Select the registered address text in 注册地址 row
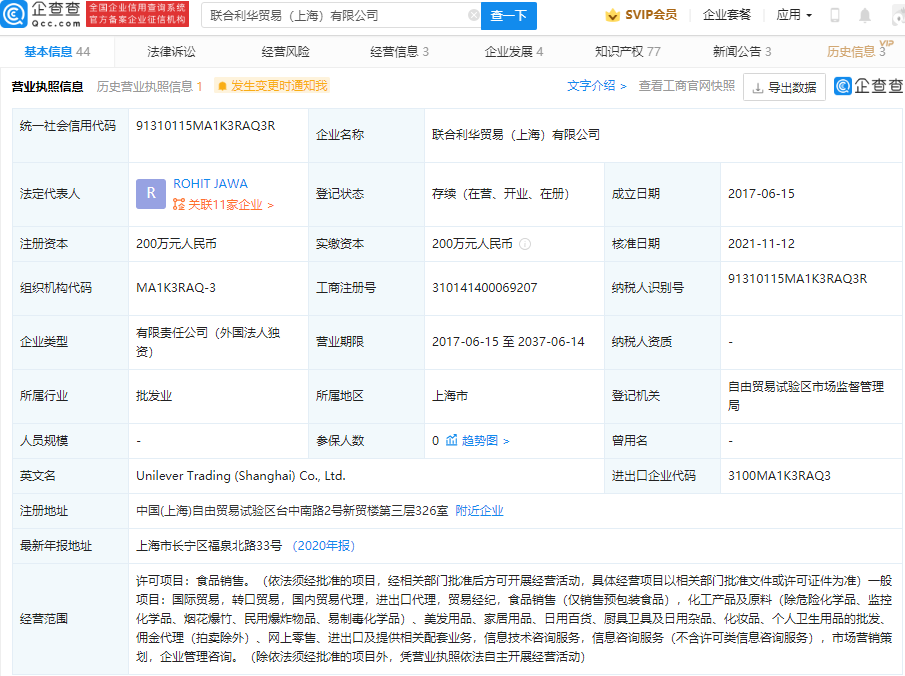Image resolution: width=905 pixels, height=676 pixels. point(292,510)
